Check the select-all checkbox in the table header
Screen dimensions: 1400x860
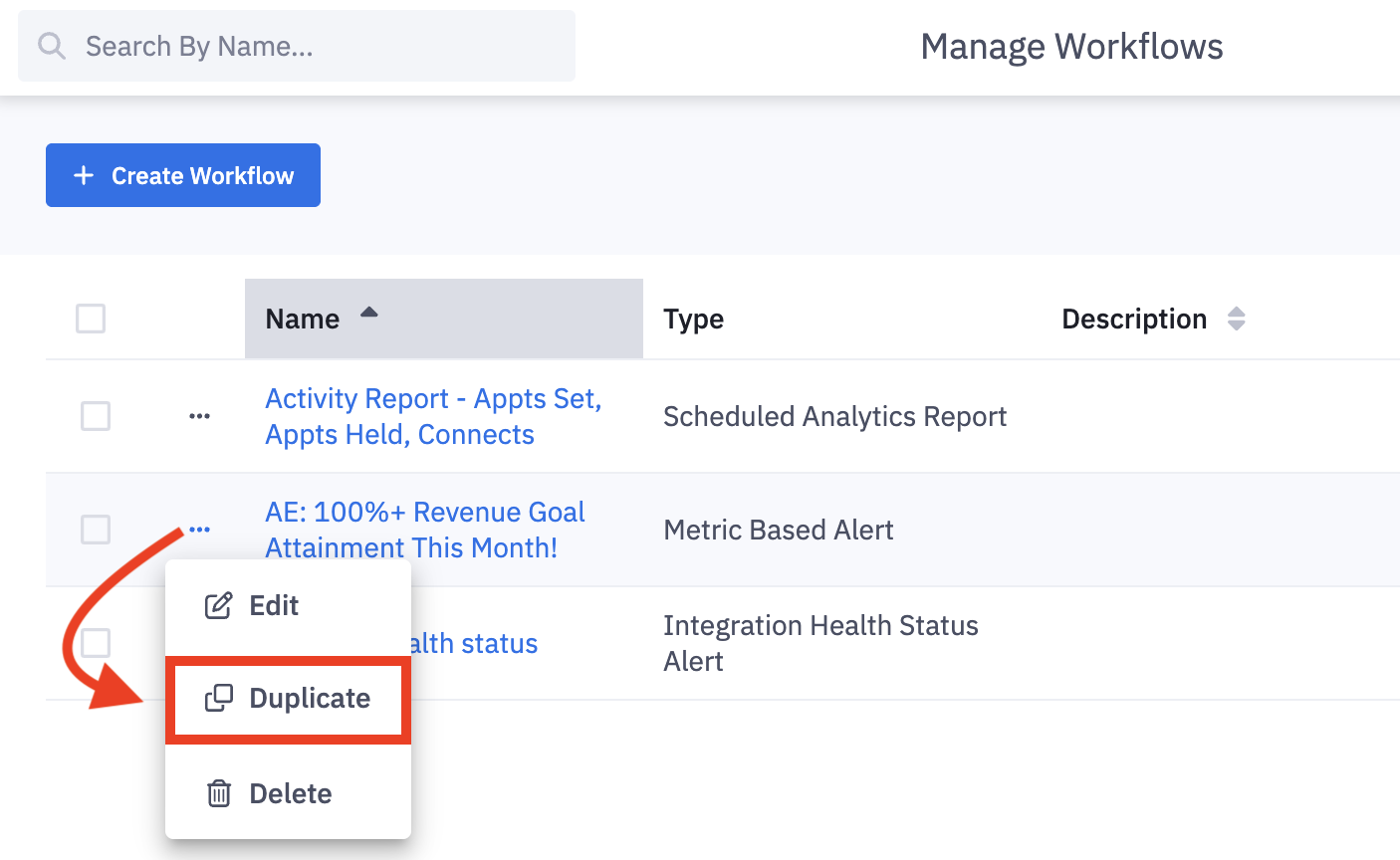(x=90, y=319)
